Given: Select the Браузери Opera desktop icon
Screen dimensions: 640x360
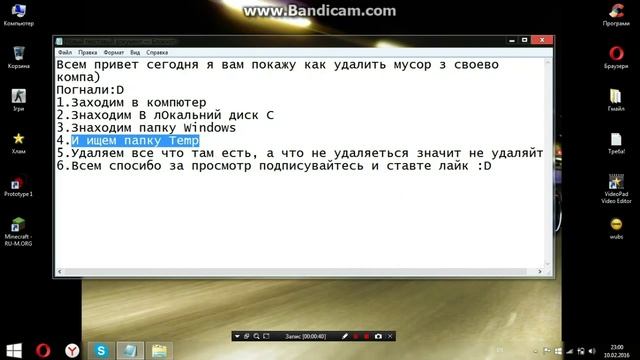Looking at the screenshot, I should [616, 58].
